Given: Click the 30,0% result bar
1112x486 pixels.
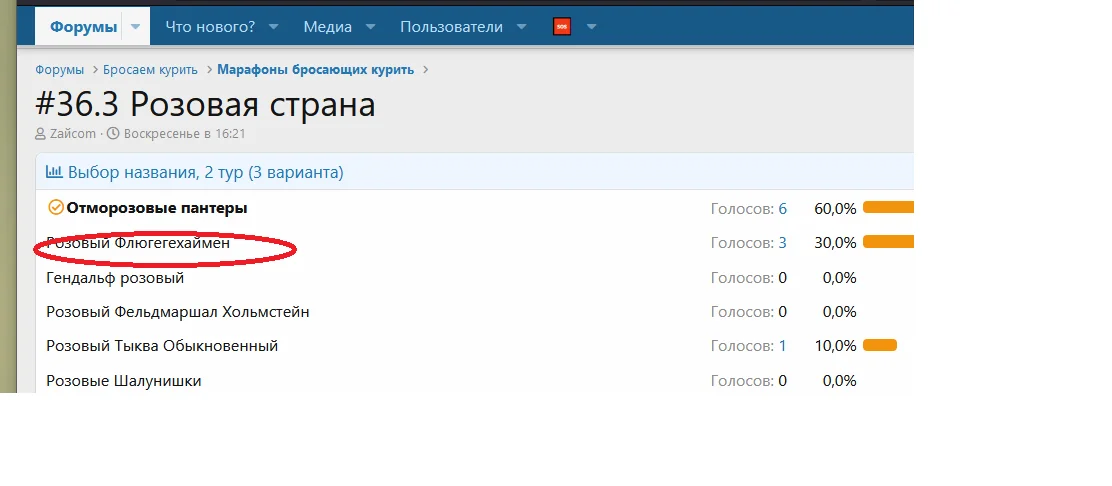Looking at the screenshot, I should coord(888,242).
